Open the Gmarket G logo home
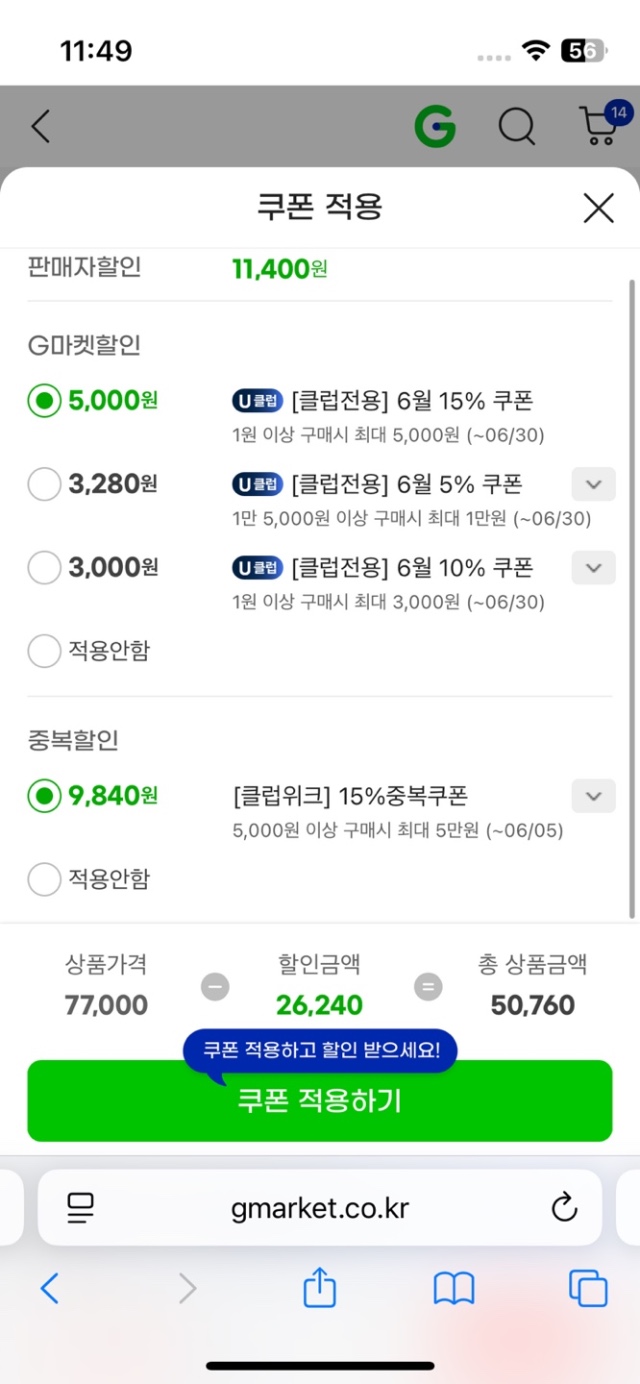Viewport: 640px width, 1384px height. tap(435, 127)
